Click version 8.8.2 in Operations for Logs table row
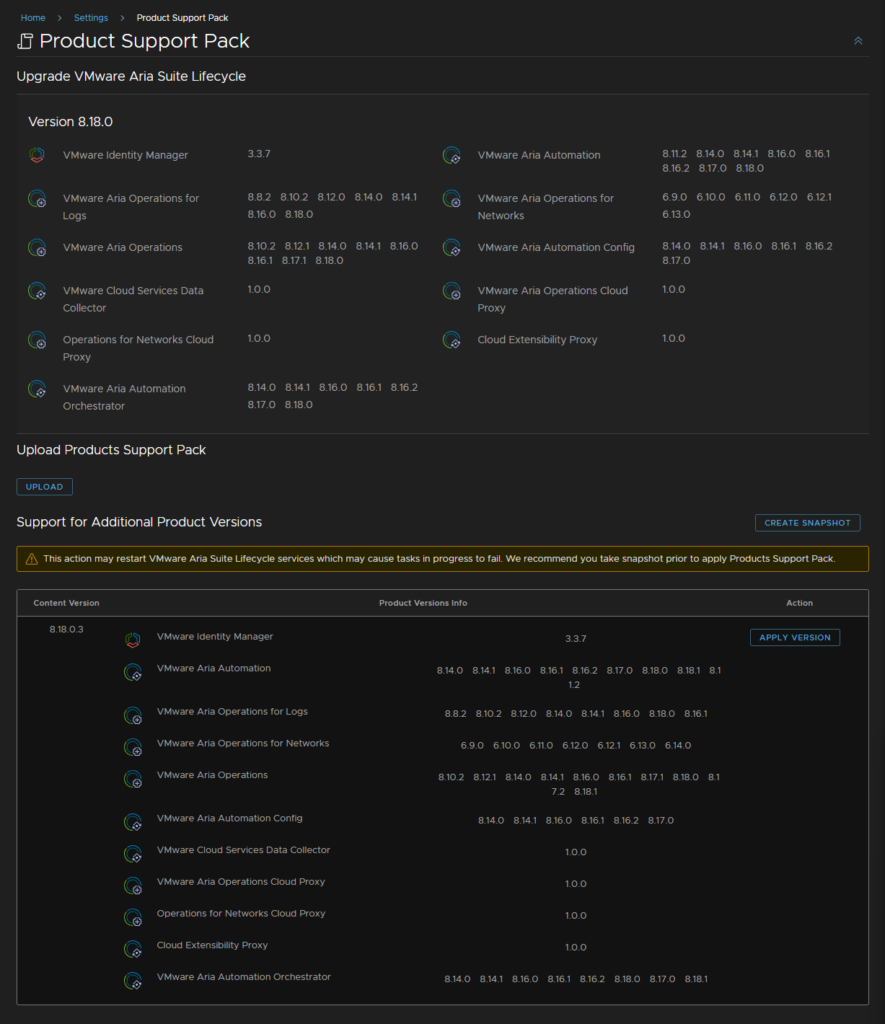The height and width of the screenshot is (1024, 885). pyautogui.click(x=456, y=714)
